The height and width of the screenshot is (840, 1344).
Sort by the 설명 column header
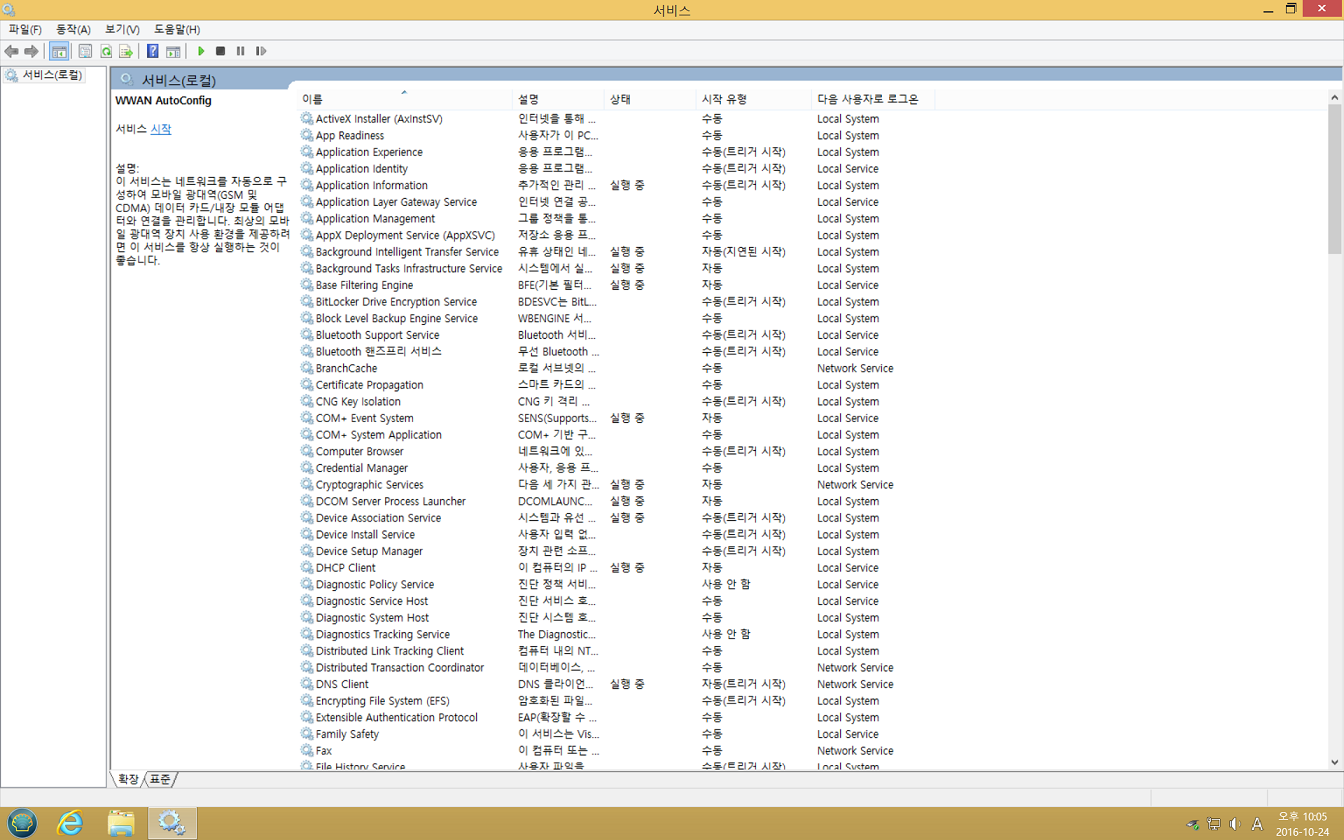point(559,99)
